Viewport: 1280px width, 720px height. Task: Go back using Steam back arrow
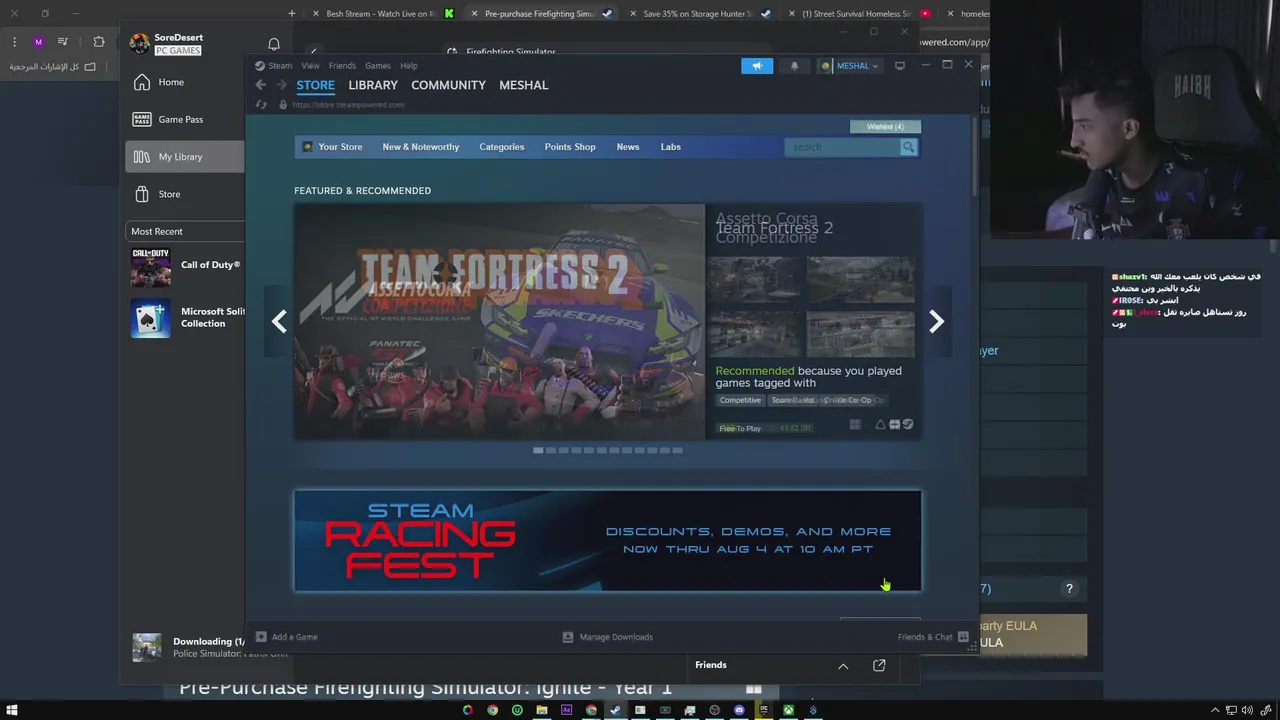point(260,85)
